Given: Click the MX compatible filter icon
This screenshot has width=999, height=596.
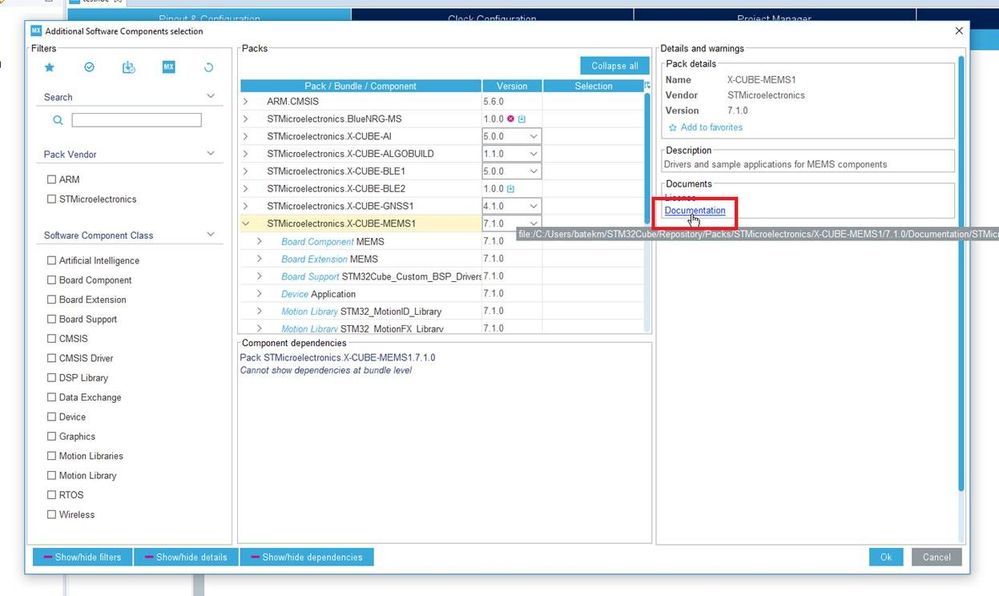Looking at the screenshot, I should (x=168, y=67).
